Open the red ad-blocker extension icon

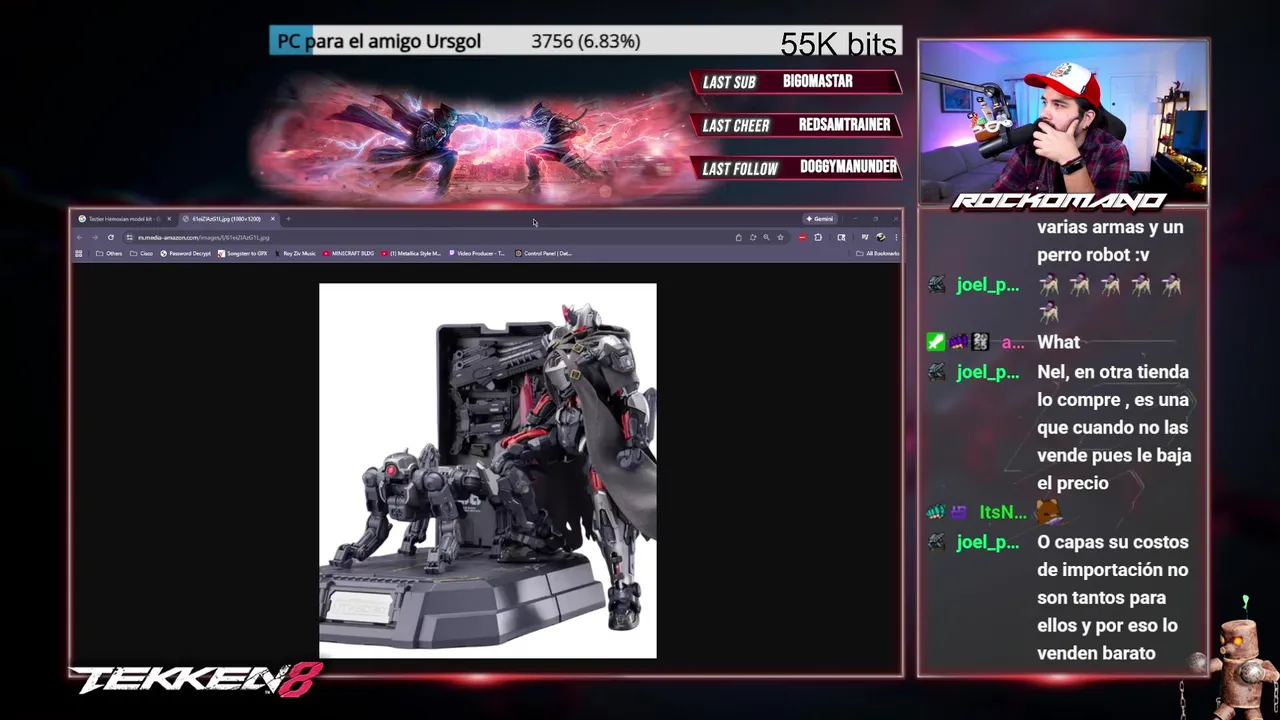click(802, 237)
